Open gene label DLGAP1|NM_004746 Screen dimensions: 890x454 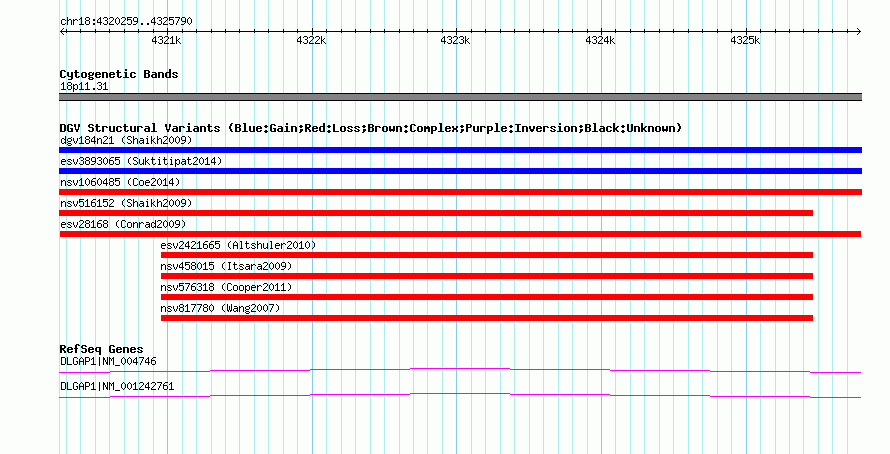(x=108, y=361)
